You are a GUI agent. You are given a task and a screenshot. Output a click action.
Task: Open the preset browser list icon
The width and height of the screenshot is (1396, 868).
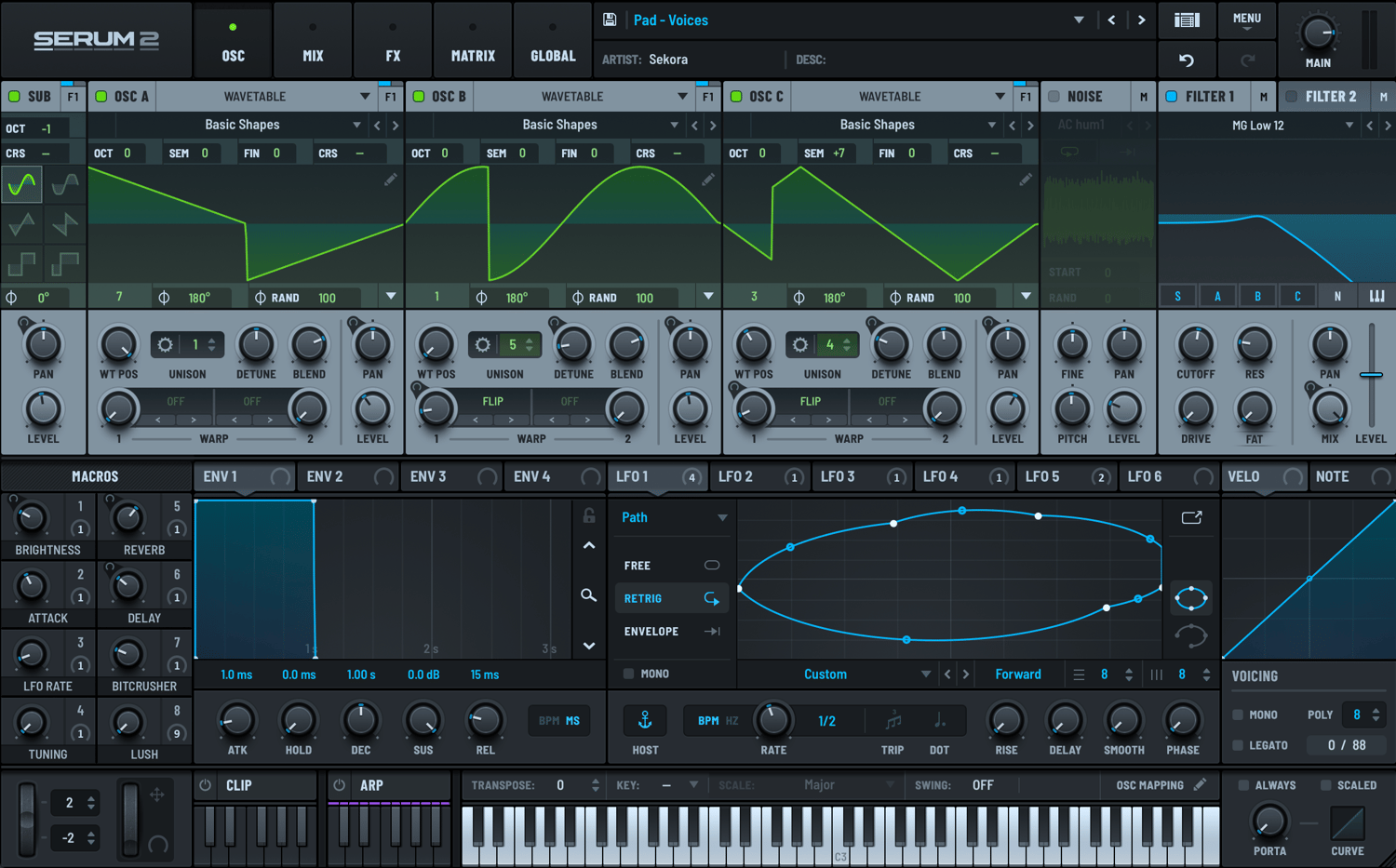pos(1187,20)
